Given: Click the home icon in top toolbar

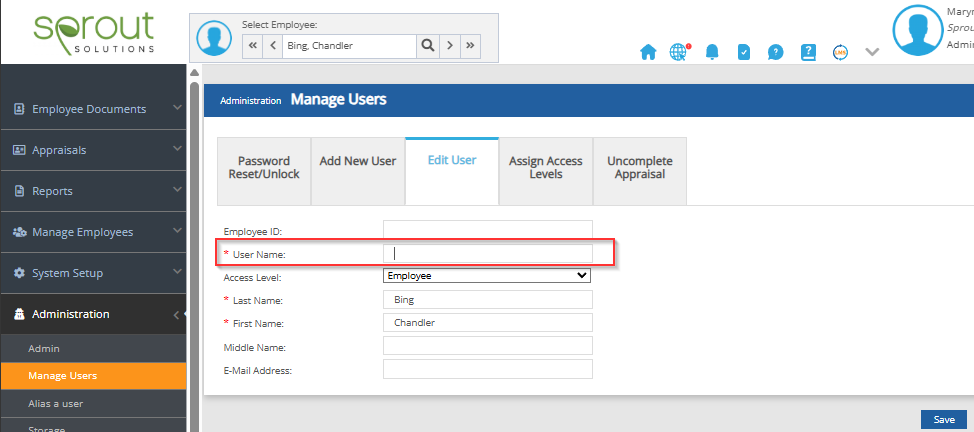Looking at the screenshot, I should tap(648, 52).
